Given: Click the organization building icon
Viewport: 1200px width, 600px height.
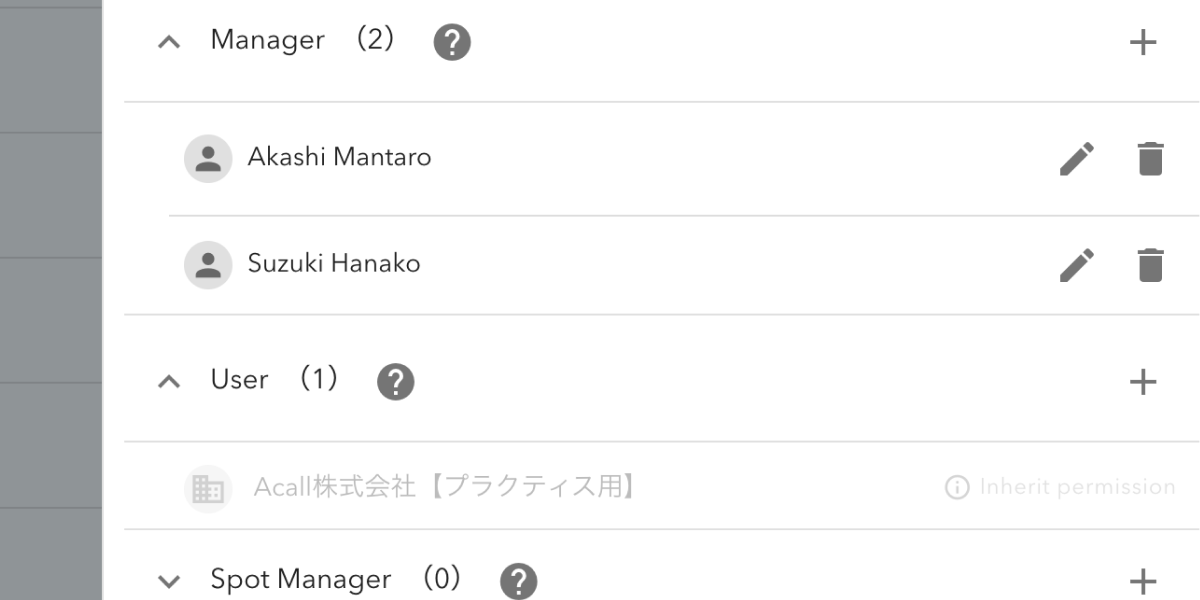Looking at the screenshot, I should tap(208, 489).
